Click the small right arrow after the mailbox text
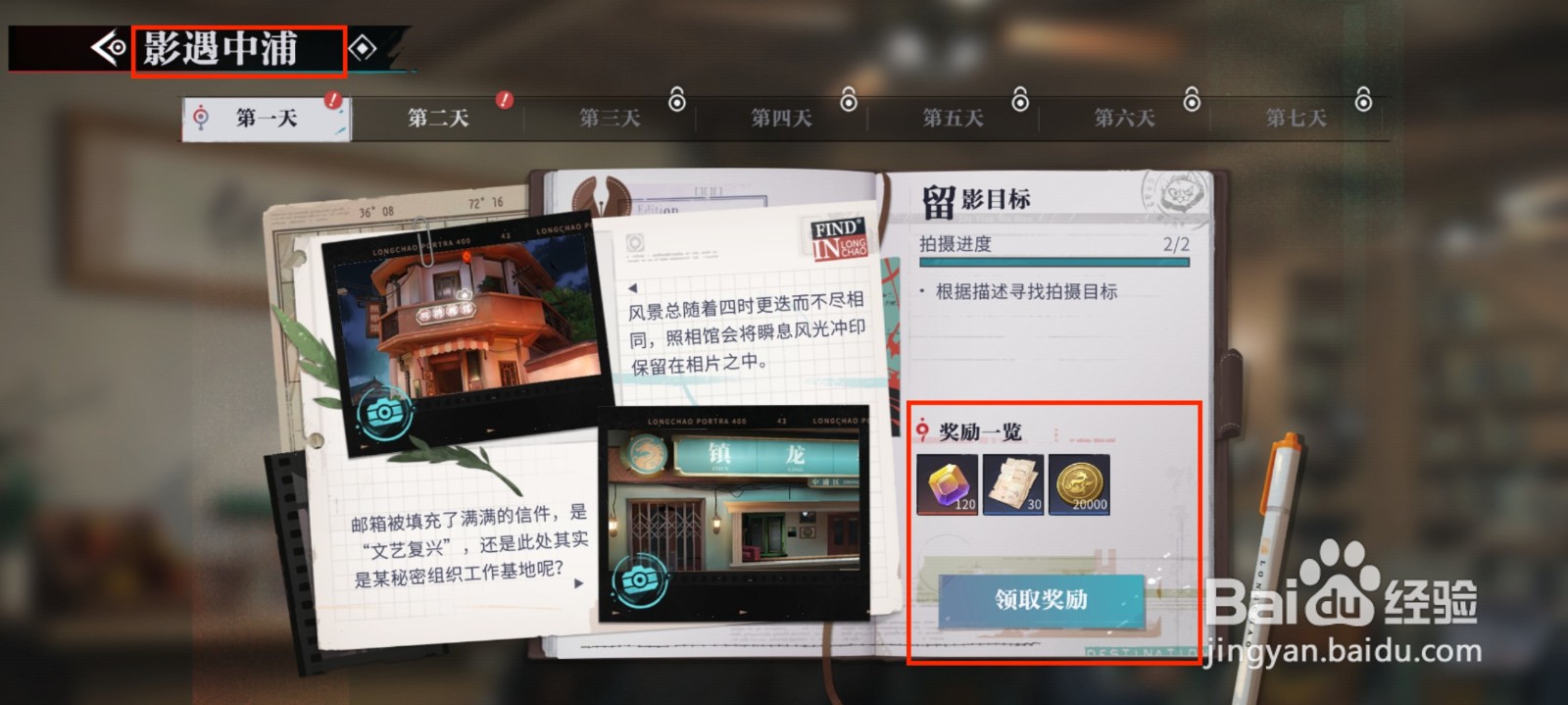The height and width of the screenshot is (705, 1568). [x=578, y=583]
